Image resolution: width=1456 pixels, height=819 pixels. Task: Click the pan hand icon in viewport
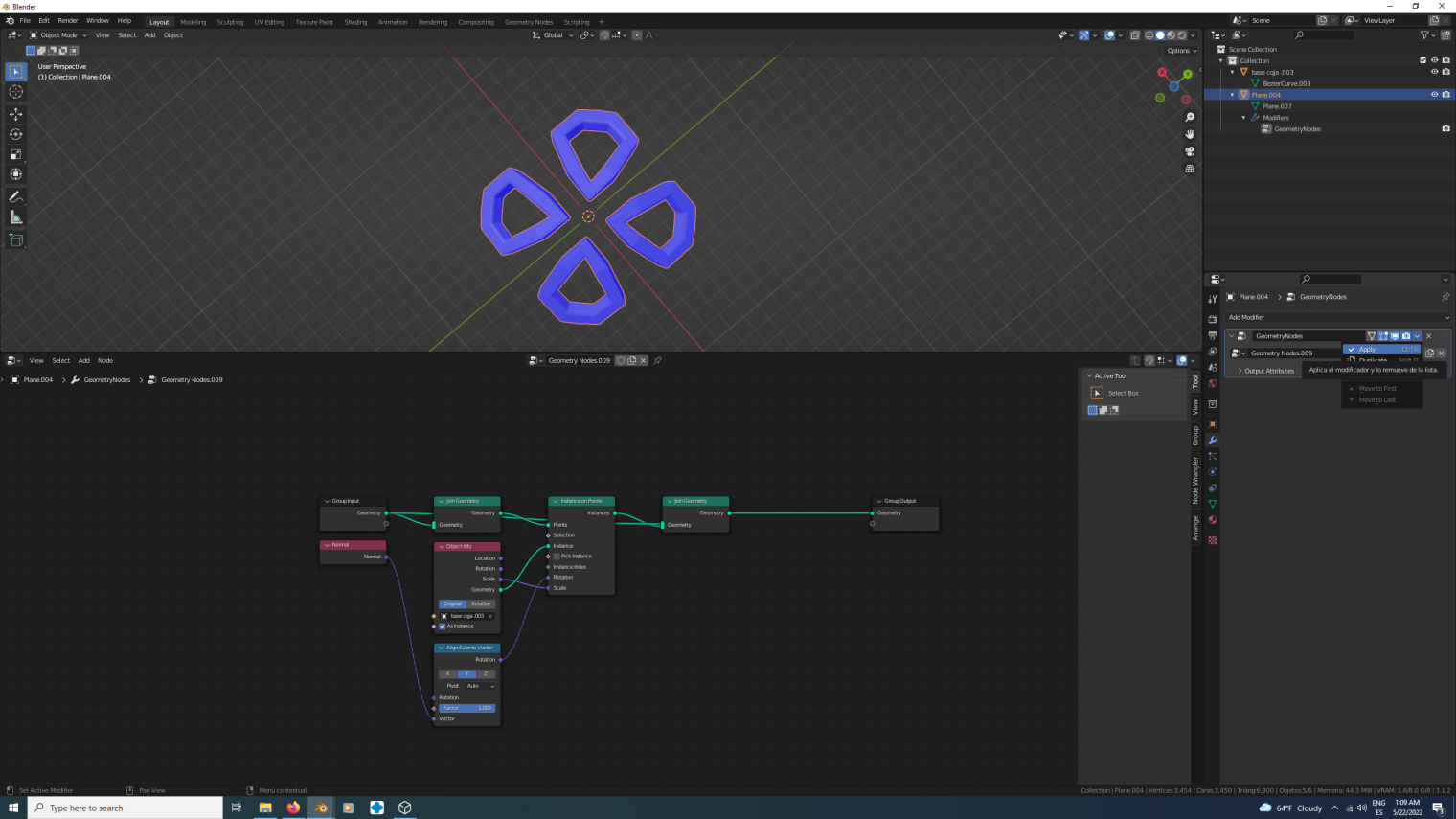(1190, 134)
